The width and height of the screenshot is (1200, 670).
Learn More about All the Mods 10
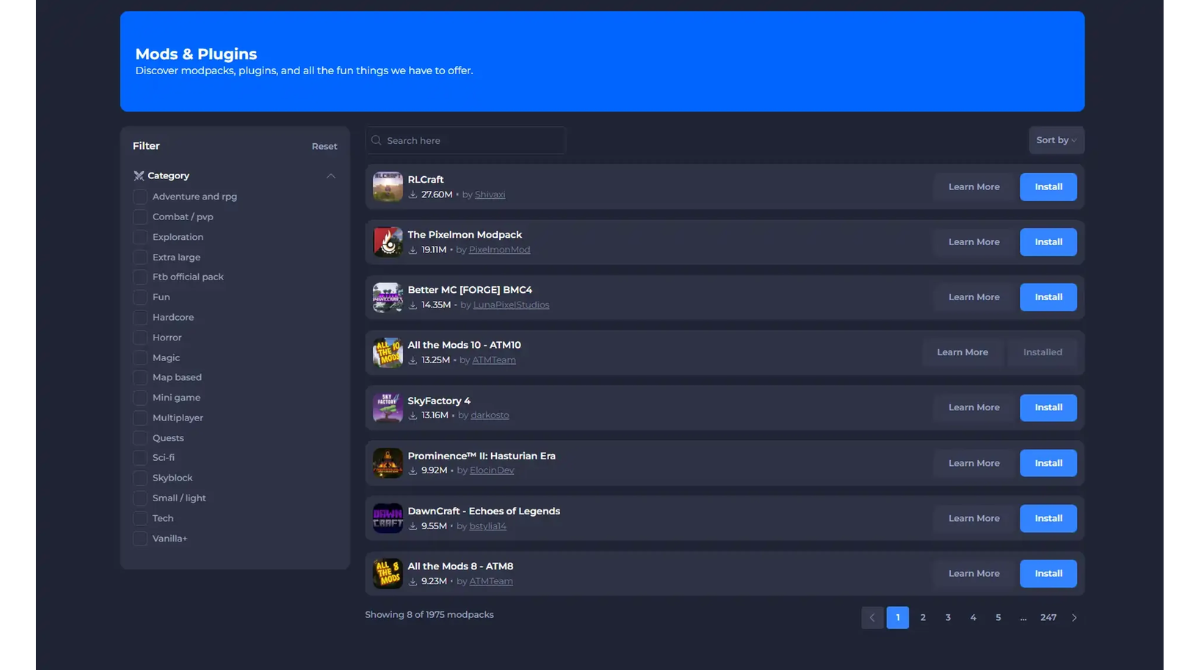962,352
